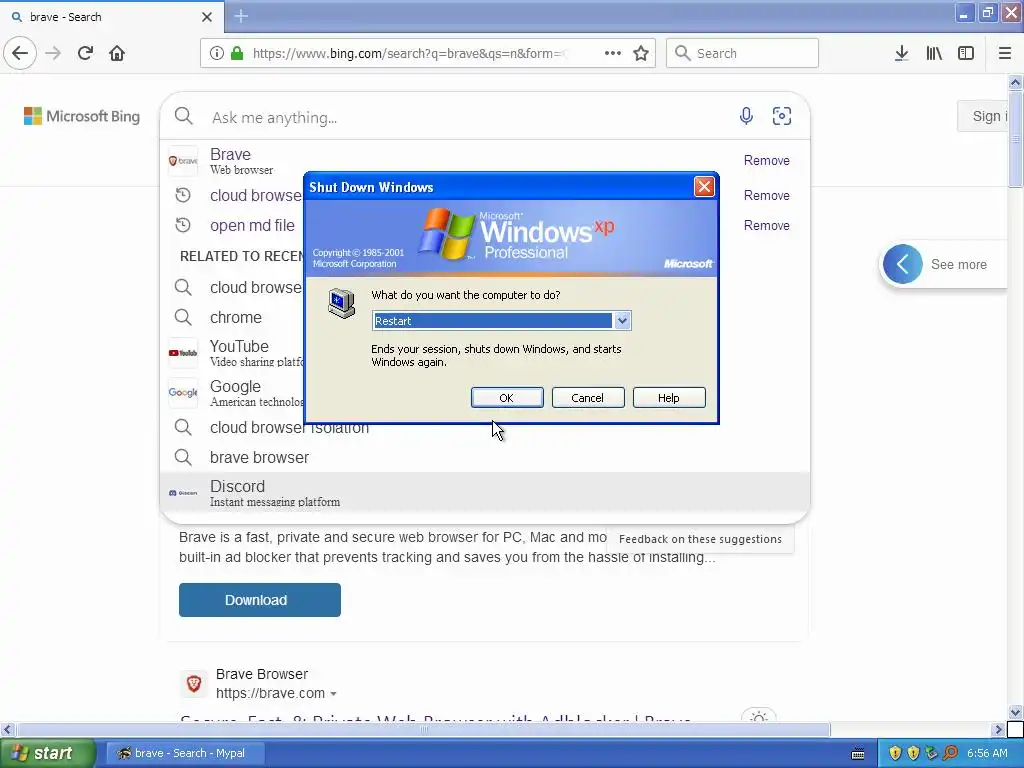Cancel the Shut Down Windows dialog
The height and width of the screenshot is (768, 1024).
pos(588,398)
